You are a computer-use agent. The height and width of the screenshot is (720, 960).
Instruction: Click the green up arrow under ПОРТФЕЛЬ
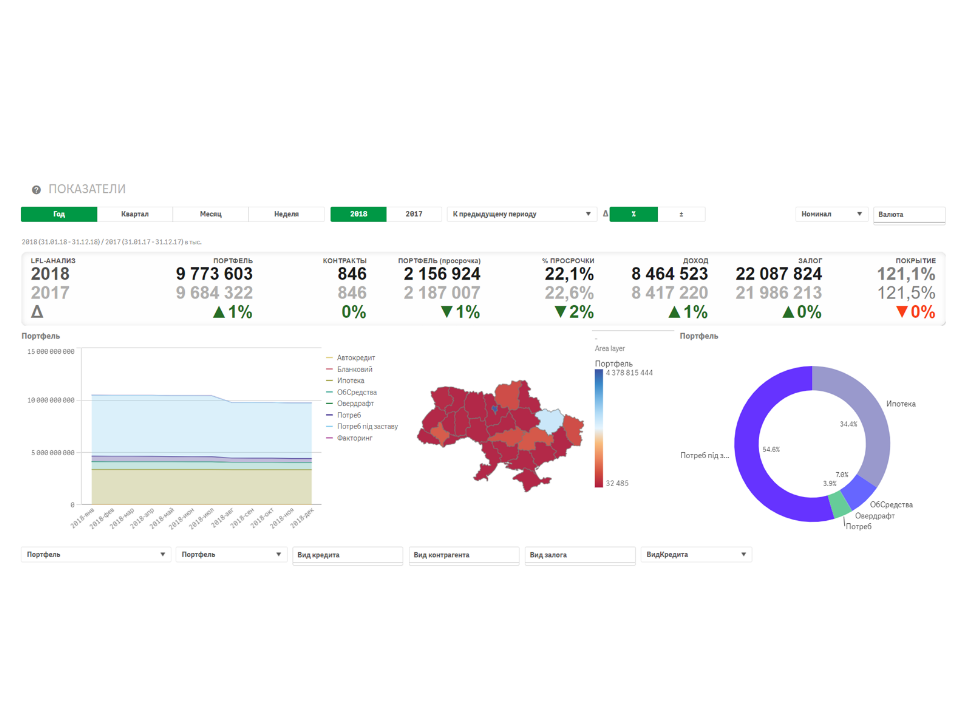pyautogui.click(x=218, y=312)
